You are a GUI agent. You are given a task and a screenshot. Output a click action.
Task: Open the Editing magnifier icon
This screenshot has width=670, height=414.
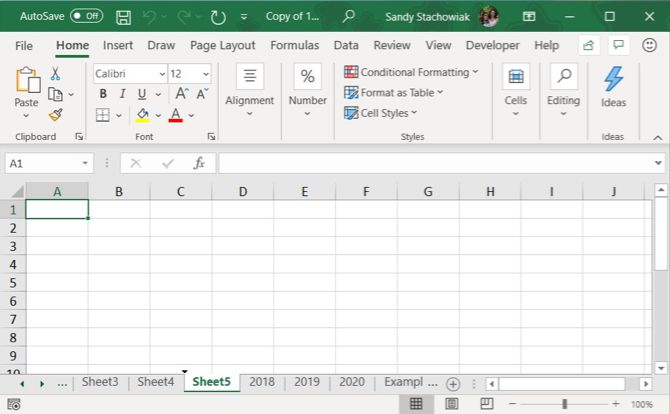pos(564,76)
